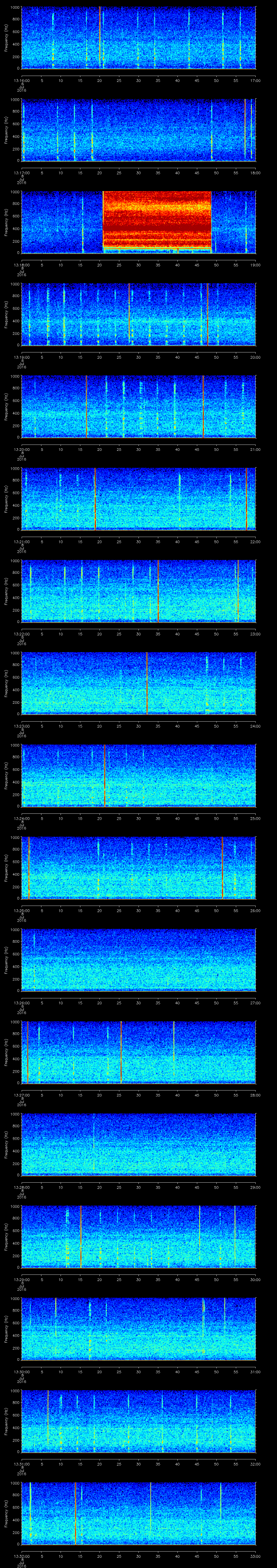
Task: Select the spectrogram panel starting at 13:21:00
Action: pos(139,499)
